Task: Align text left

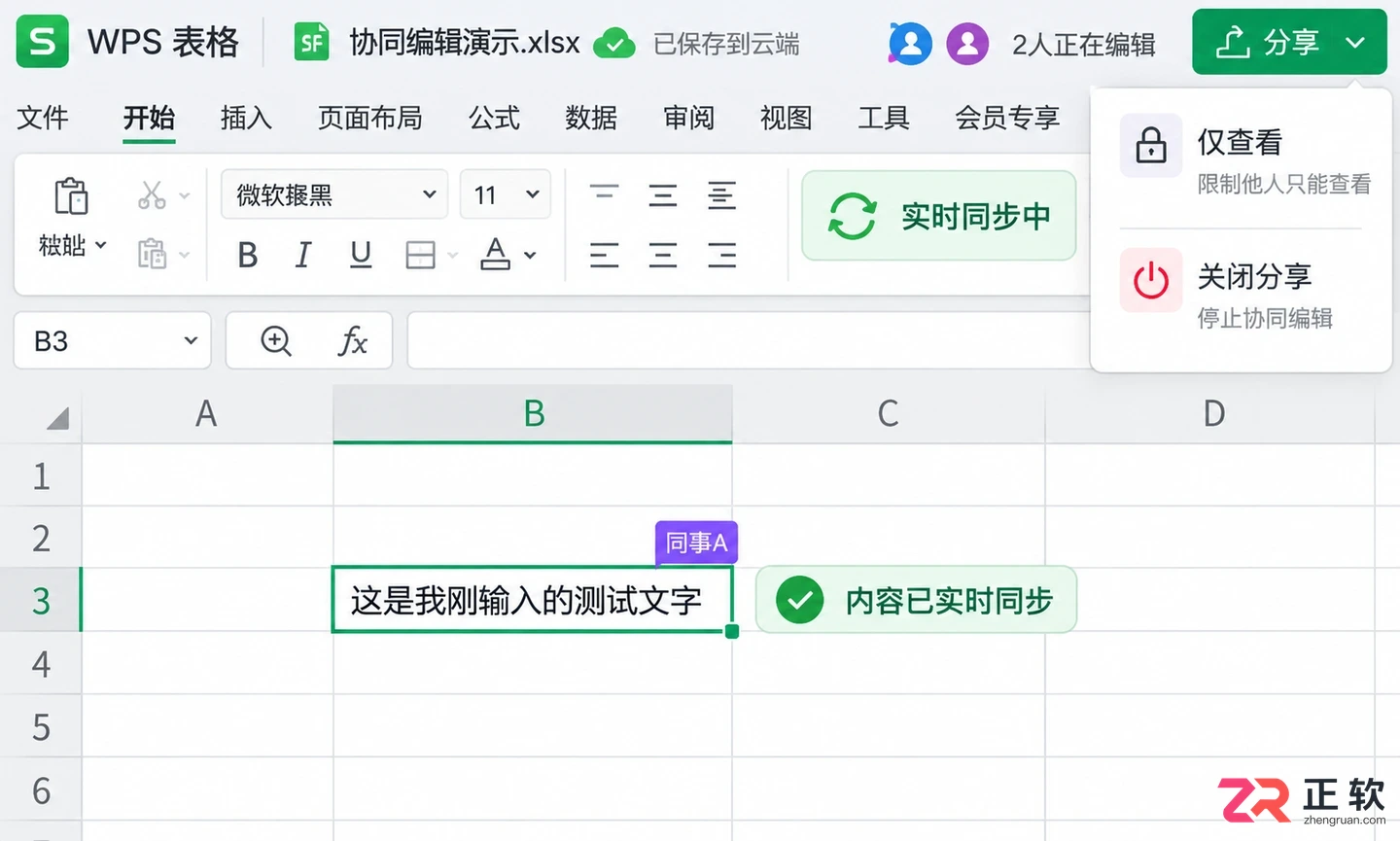Action: pos(605,255)
